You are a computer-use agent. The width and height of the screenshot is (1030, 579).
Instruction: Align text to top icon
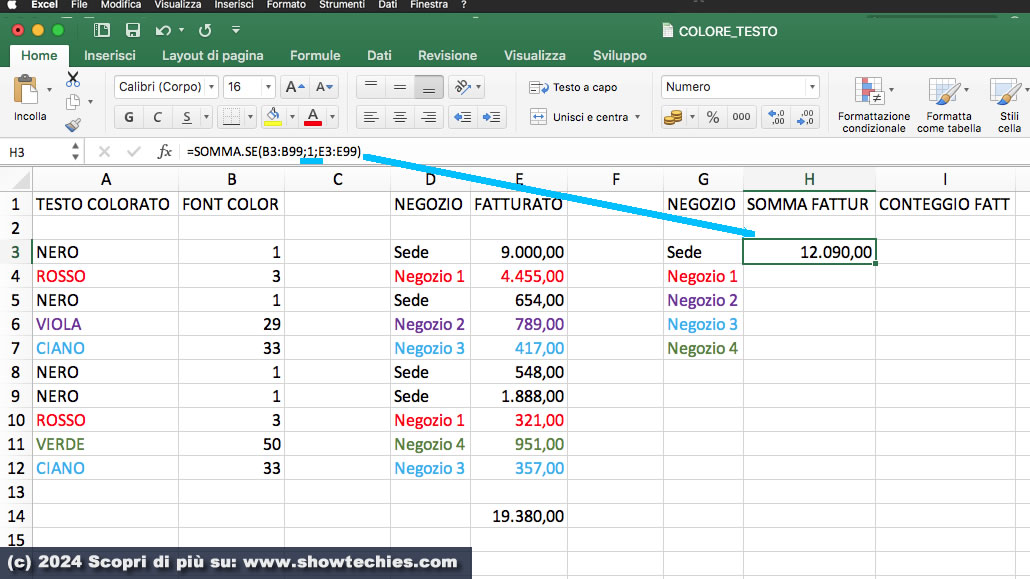pos(371,87)
